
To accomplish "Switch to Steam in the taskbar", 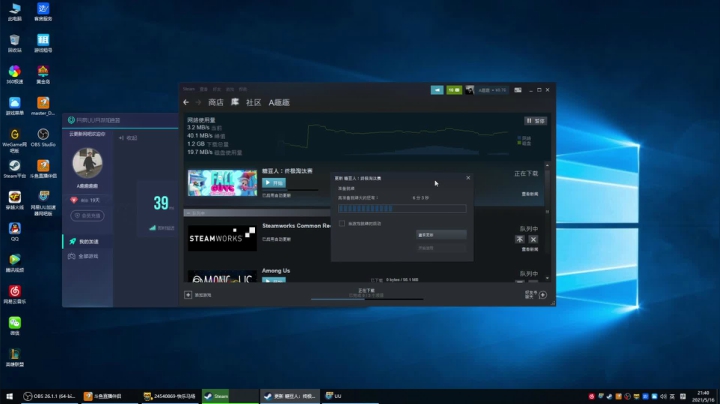I will (230, 396).
